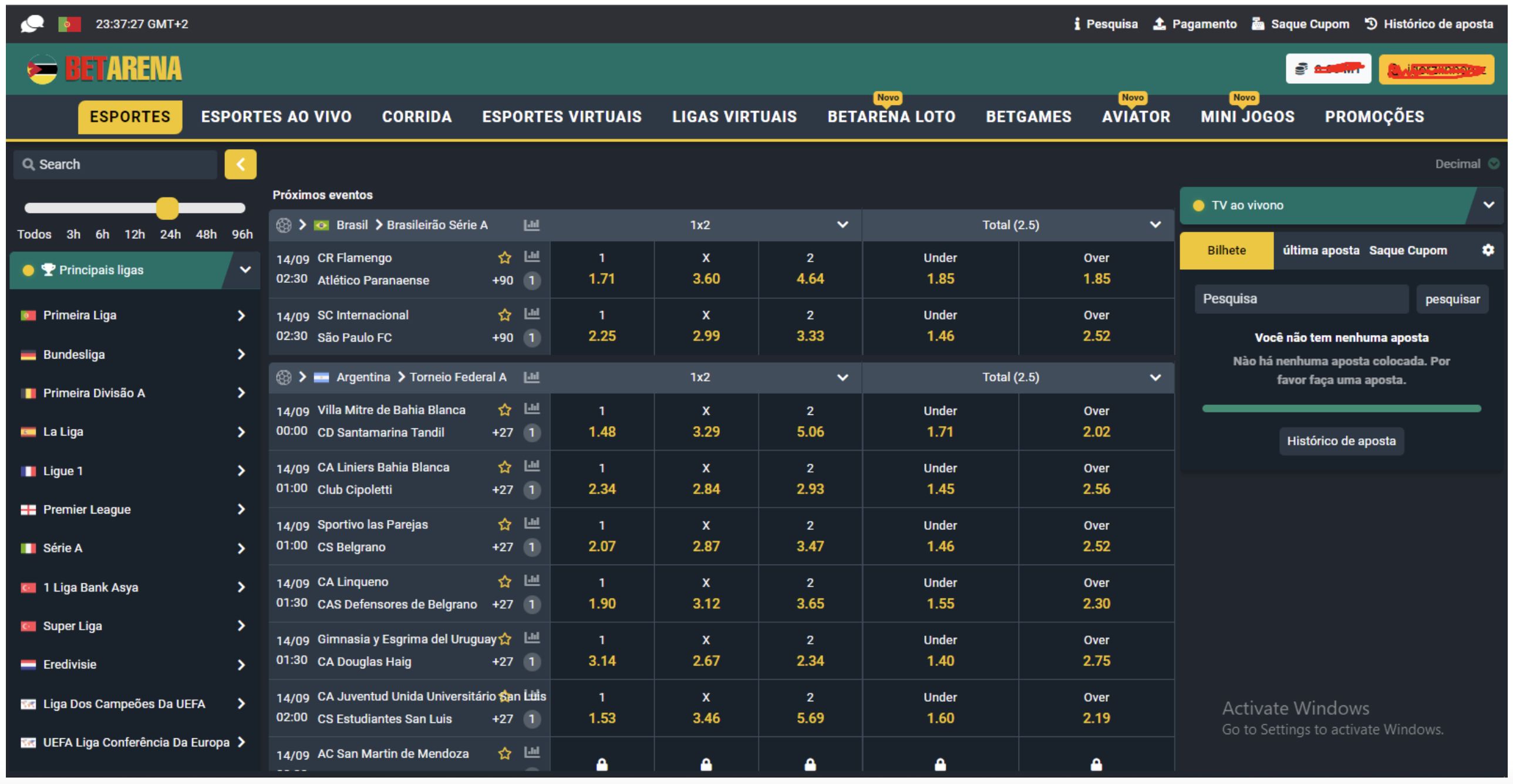
Task: Select home odds 1.90 for CA Linqueno
Action: pos(602,594)
